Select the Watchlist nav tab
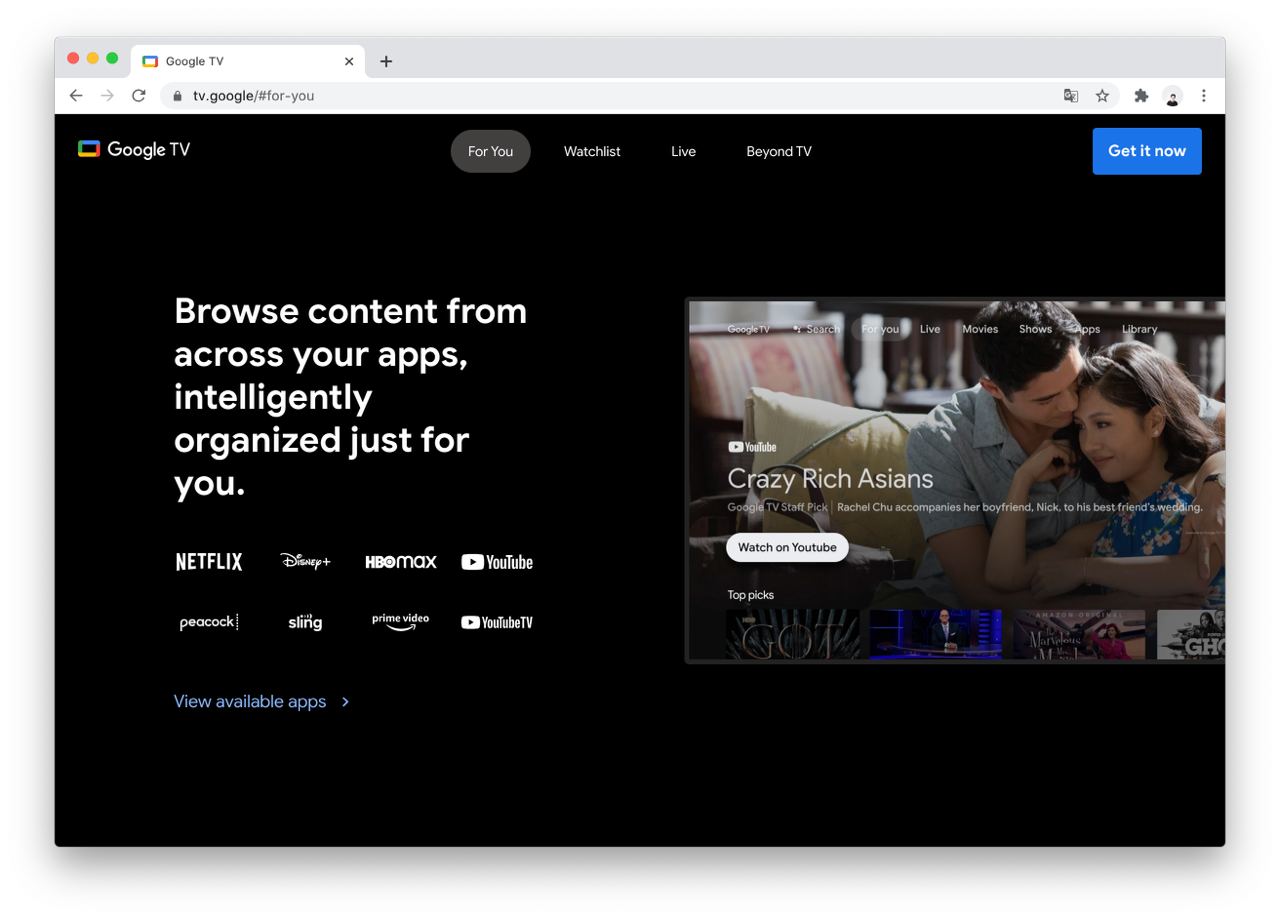This screenshot has width=1280, height=919. (x=592, y=151)
